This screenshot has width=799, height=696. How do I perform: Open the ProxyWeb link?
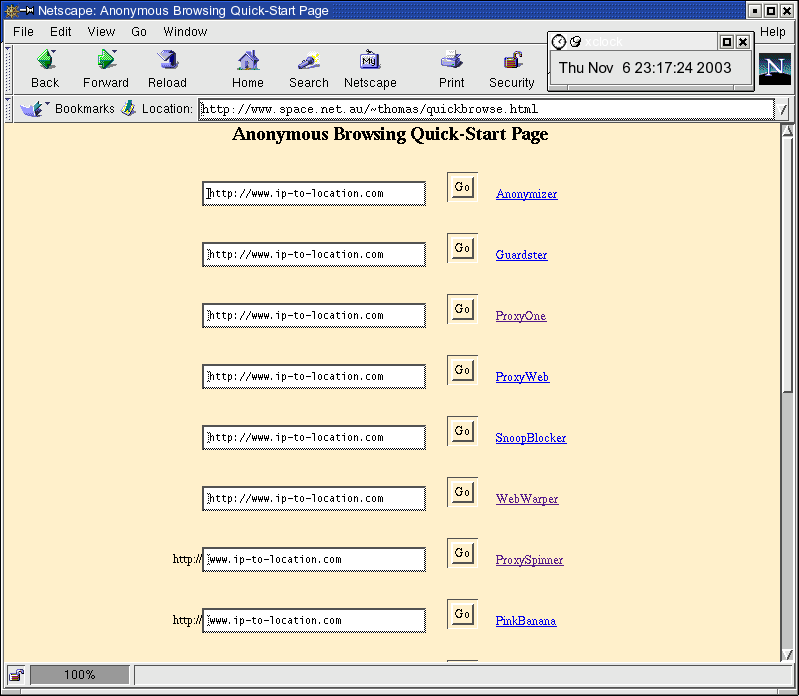point(522,377)
